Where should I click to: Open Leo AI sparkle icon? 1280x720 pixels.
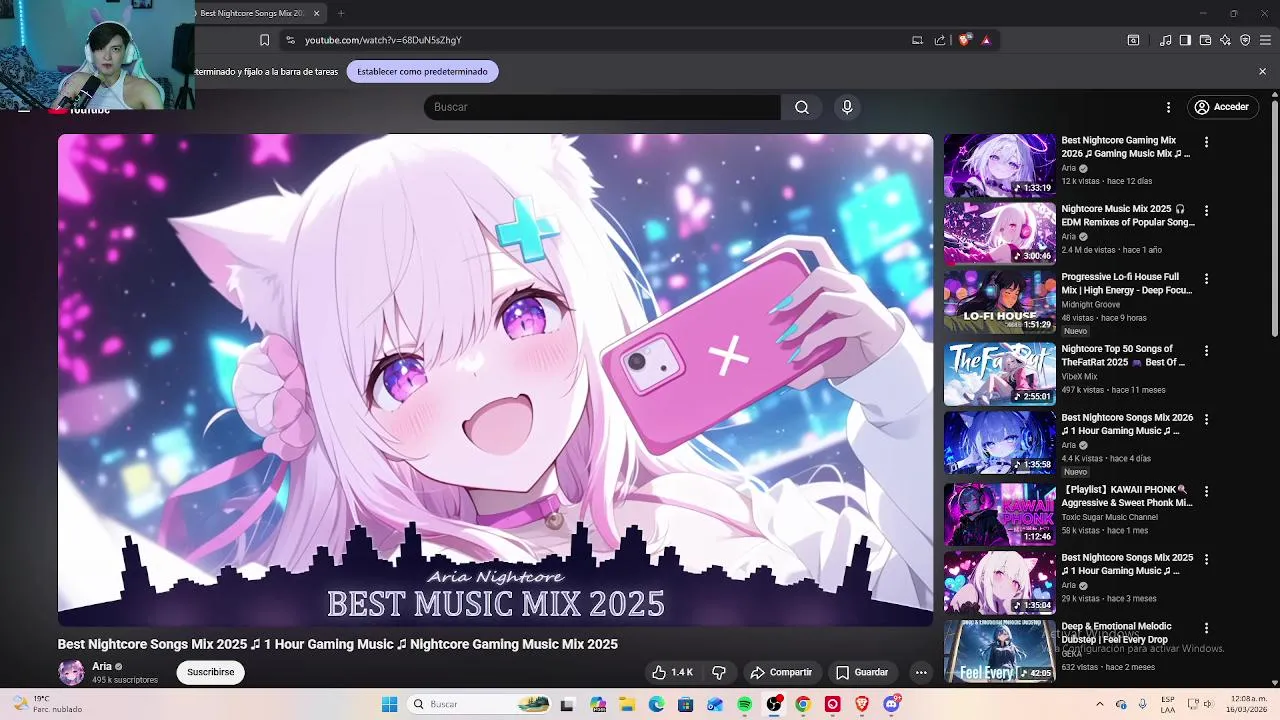1225,40
